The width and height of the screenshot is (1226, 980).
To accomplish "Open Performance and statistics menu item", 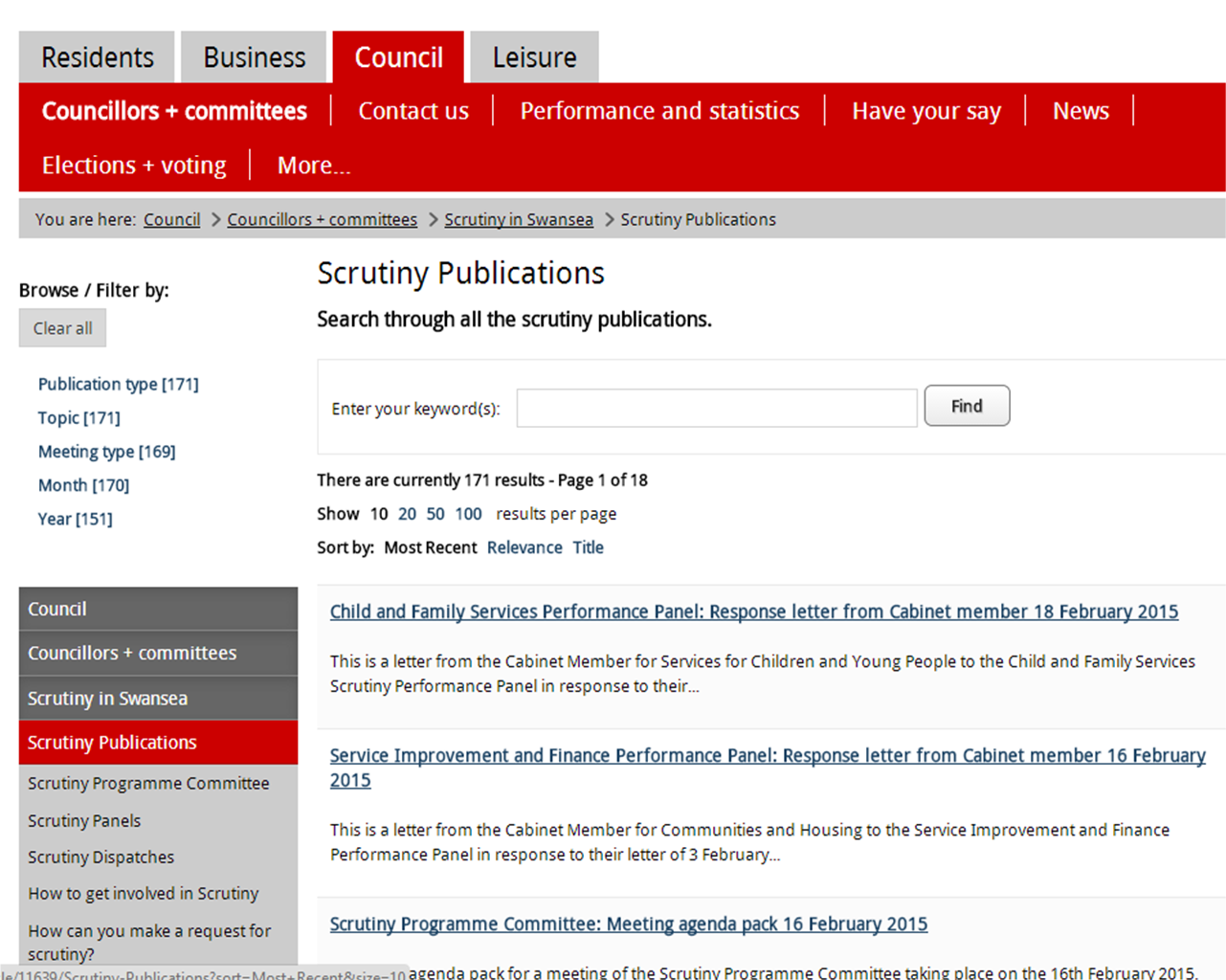I will 659,111.
